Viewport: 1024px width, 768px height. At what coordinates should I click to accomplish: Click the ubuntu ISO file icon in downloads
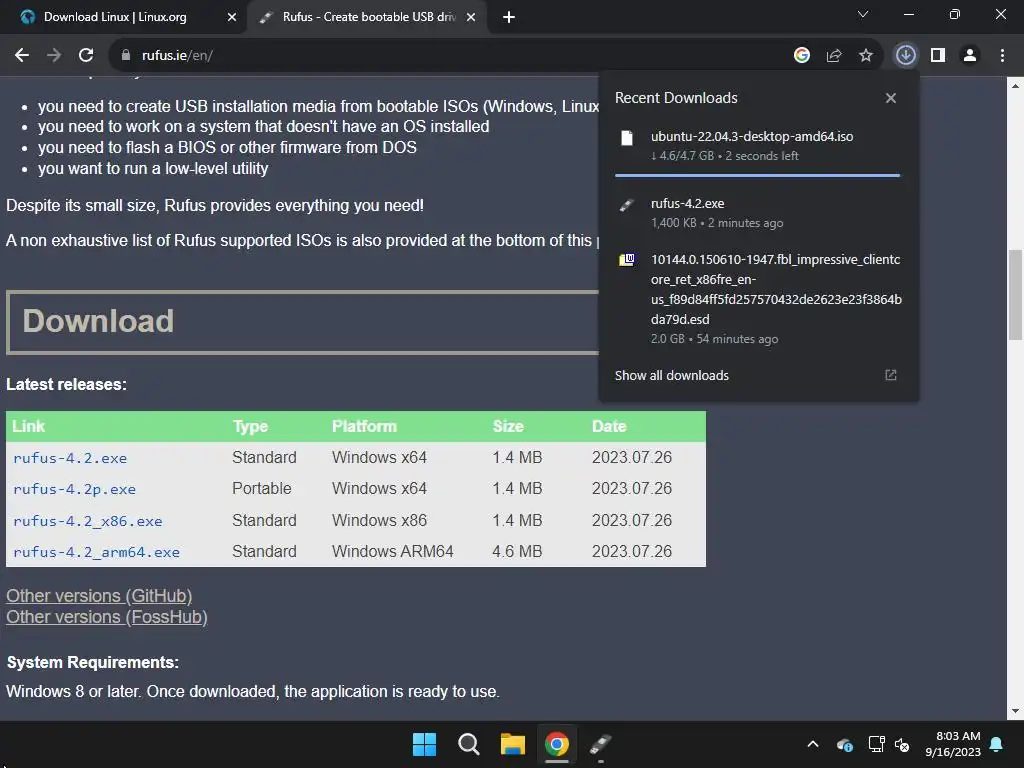point(627,138)
